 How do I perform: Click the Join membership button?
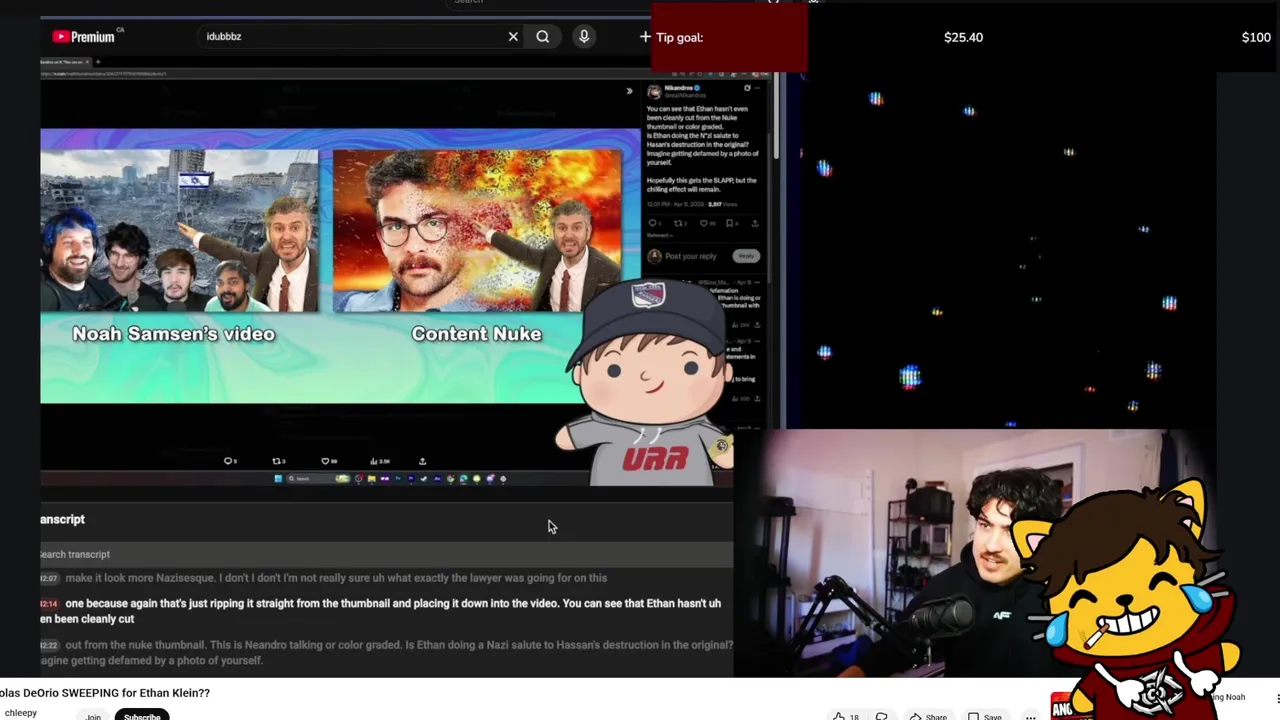click(93, 716)
